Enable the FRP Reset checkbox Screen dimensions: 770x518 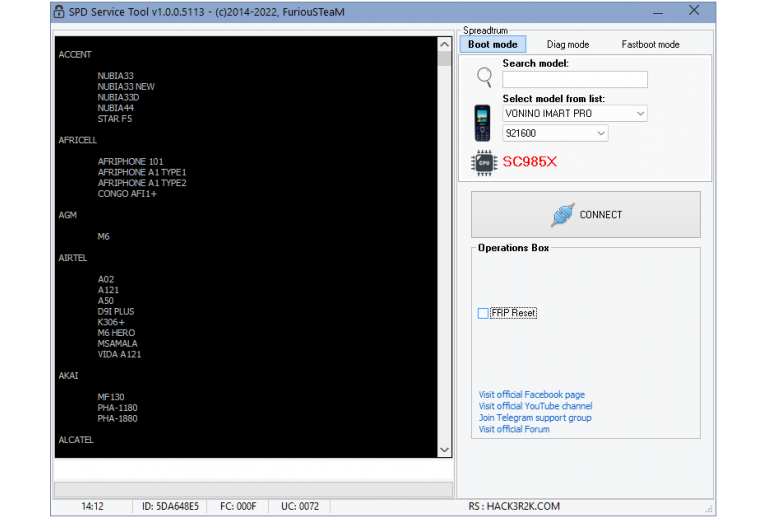tap(483, 313)
